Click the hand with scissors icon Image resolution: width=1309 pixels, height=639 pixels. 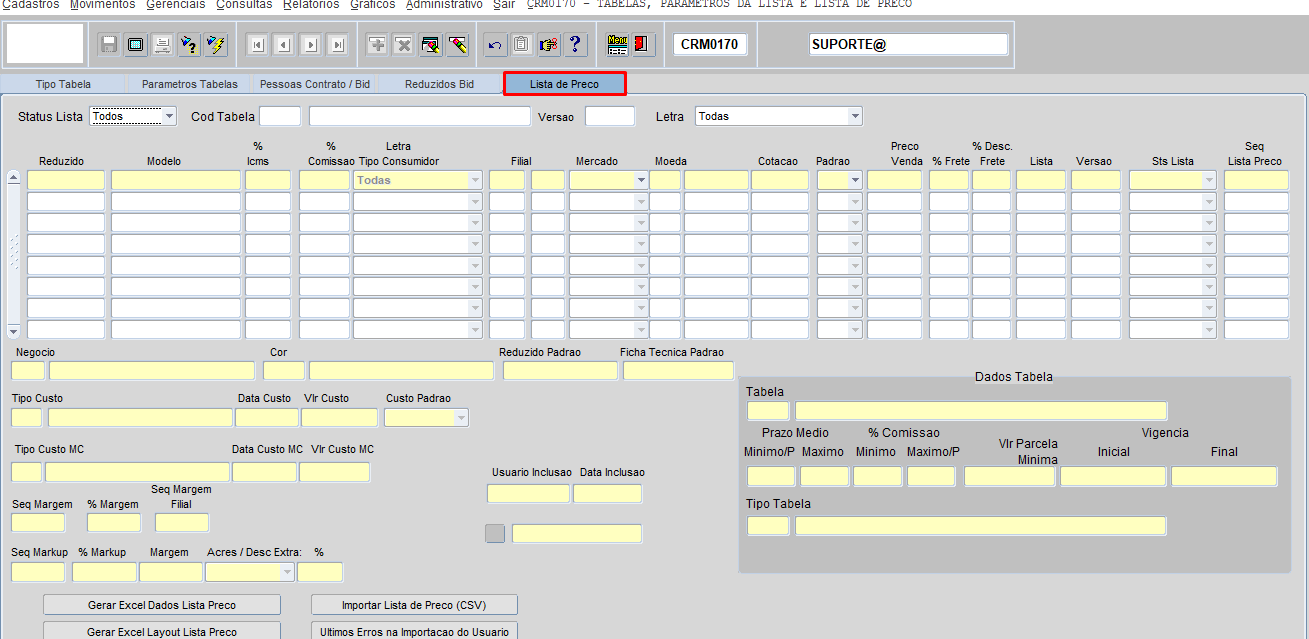pos(548,45)
